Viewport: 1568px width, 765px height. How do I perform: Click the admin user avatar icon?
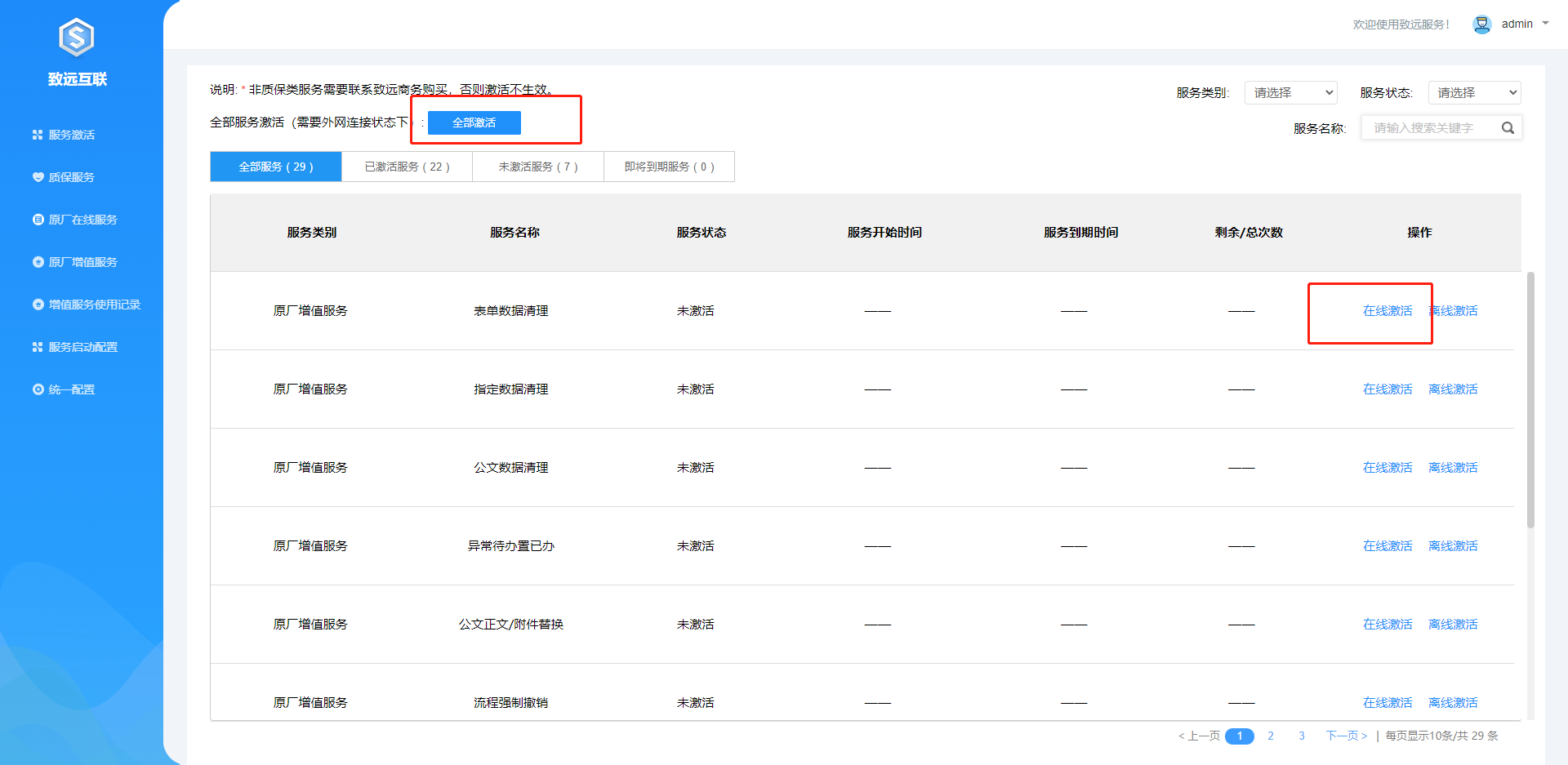click(1481, 24)
